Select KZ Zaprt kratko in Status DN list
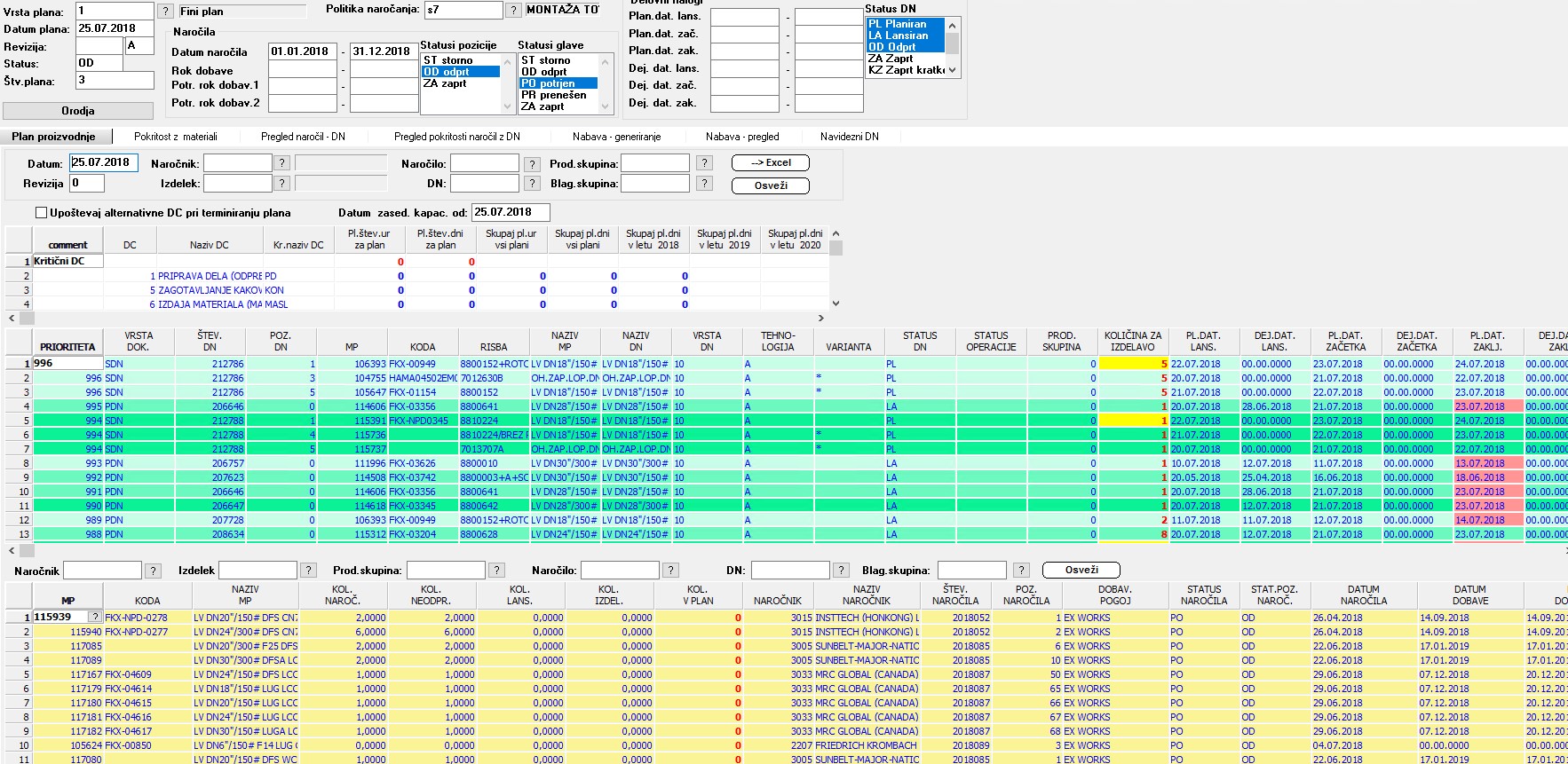 [x=906, y=70]
